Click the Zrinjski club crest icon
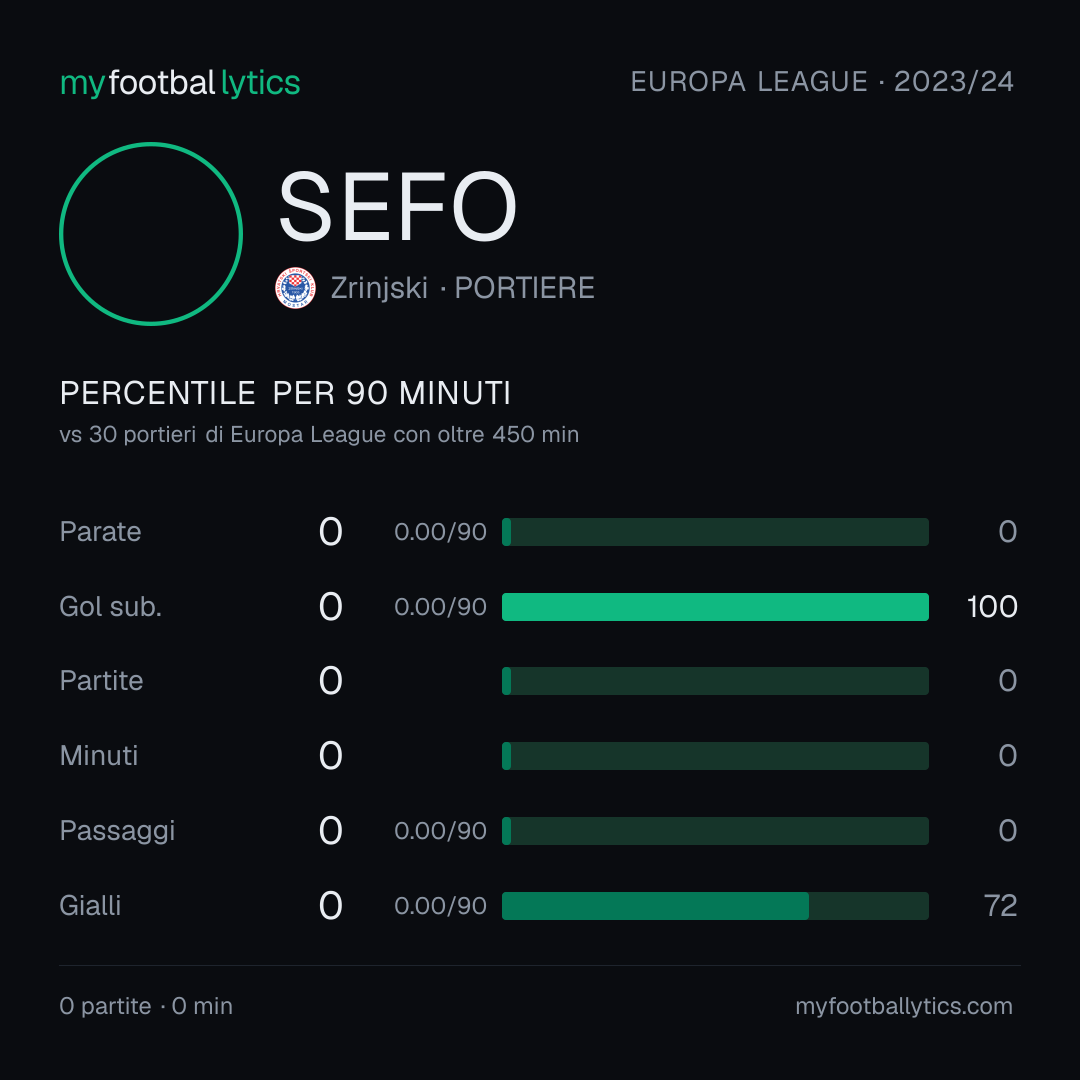This screenshot has width=1080, height=1080. pos(295,288)
